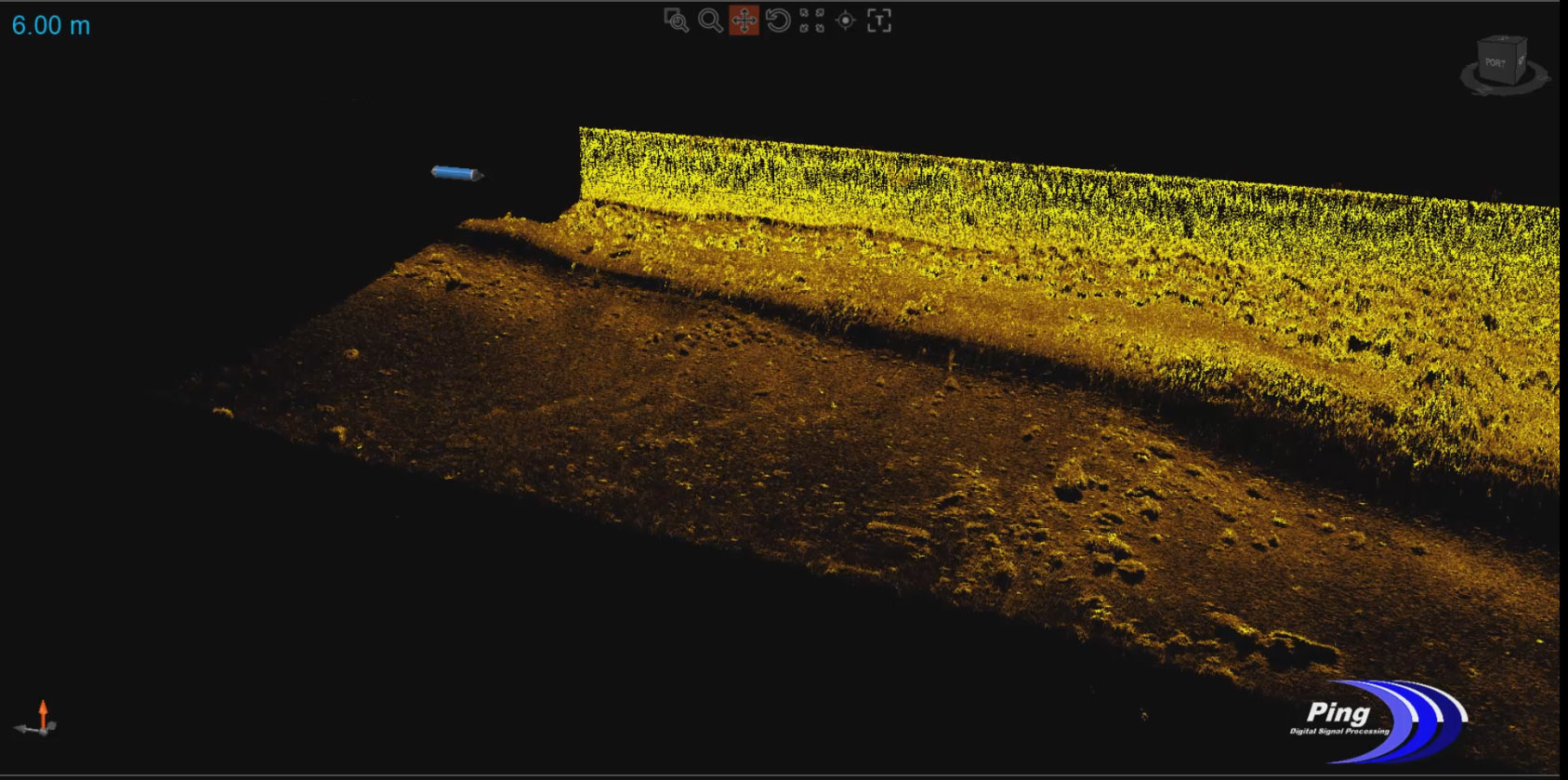Click the small cube on the axis gizmo

52,725
